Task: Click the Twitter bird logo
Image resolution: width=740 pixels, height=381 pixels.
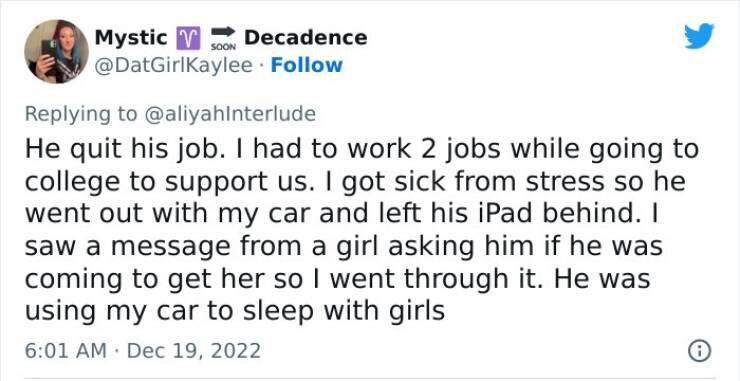Action: pyautogui.click(x=699, y=36)
